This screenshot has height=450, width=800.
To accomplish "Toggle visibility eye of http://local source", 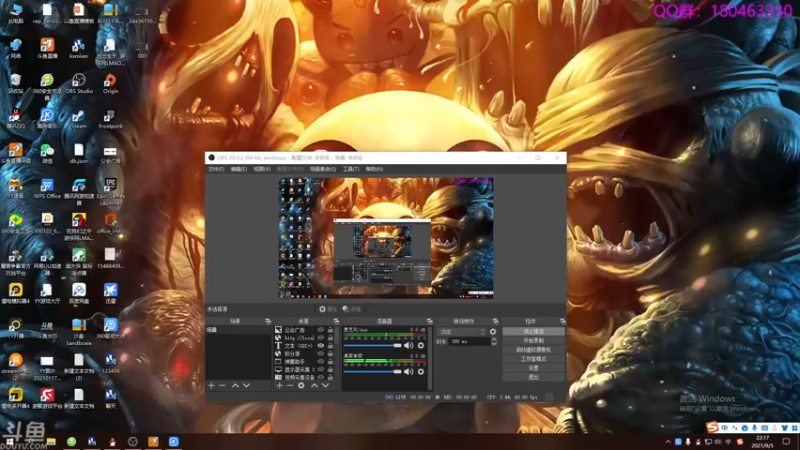I will (321, 338).
